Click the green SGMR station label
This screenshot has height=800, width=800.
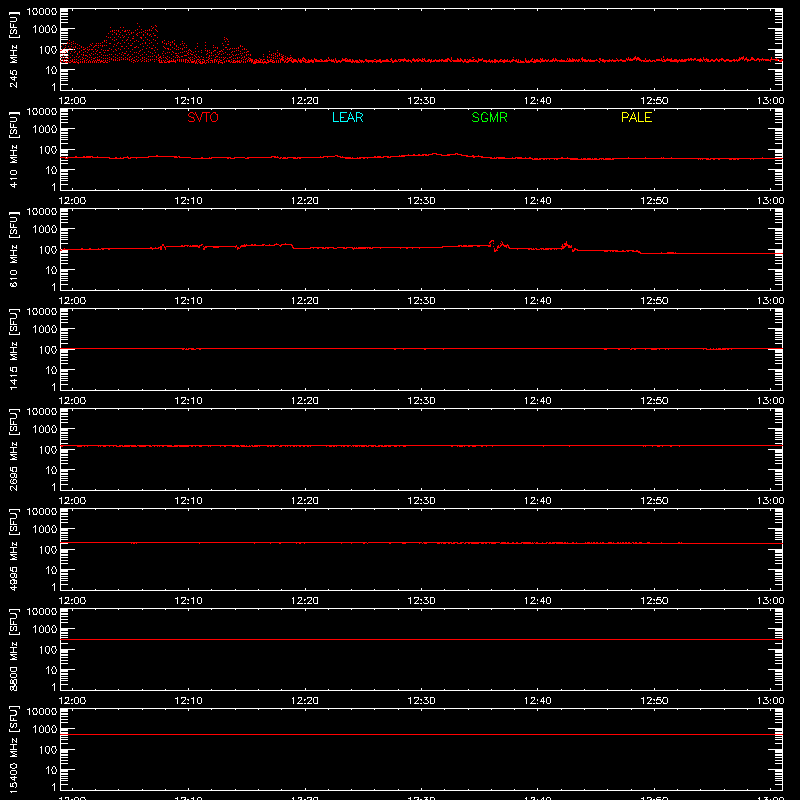[x=489, y=117]
